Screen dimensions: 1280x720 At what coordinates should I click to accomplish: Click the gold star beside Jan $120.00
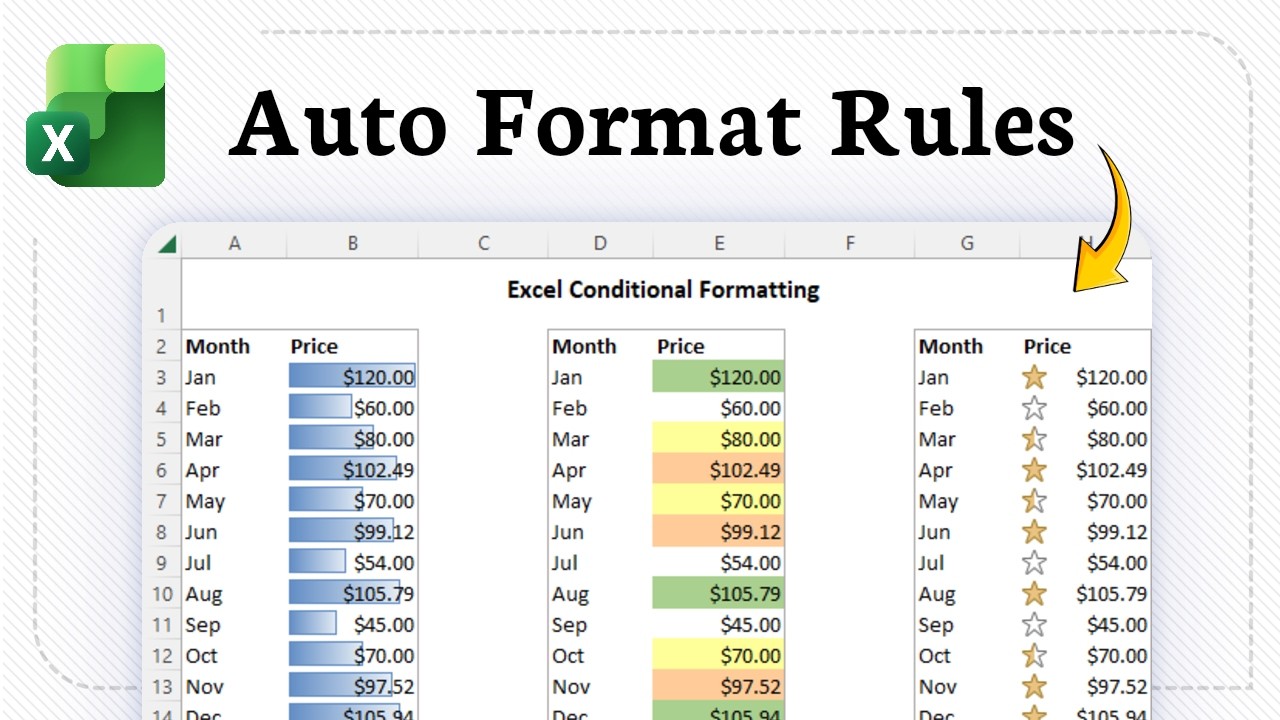pos(1034,377)
